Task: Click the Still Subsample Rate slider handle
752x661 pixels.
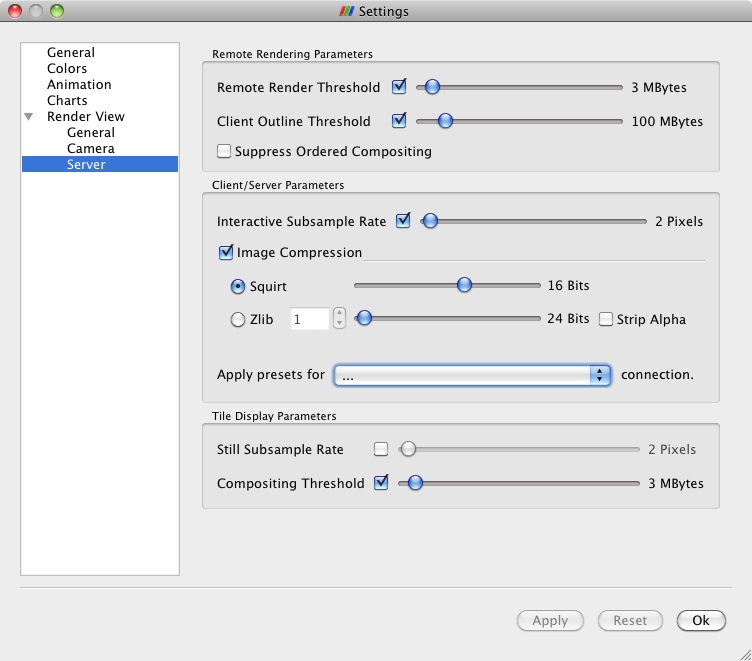Action: pos(408,449)
